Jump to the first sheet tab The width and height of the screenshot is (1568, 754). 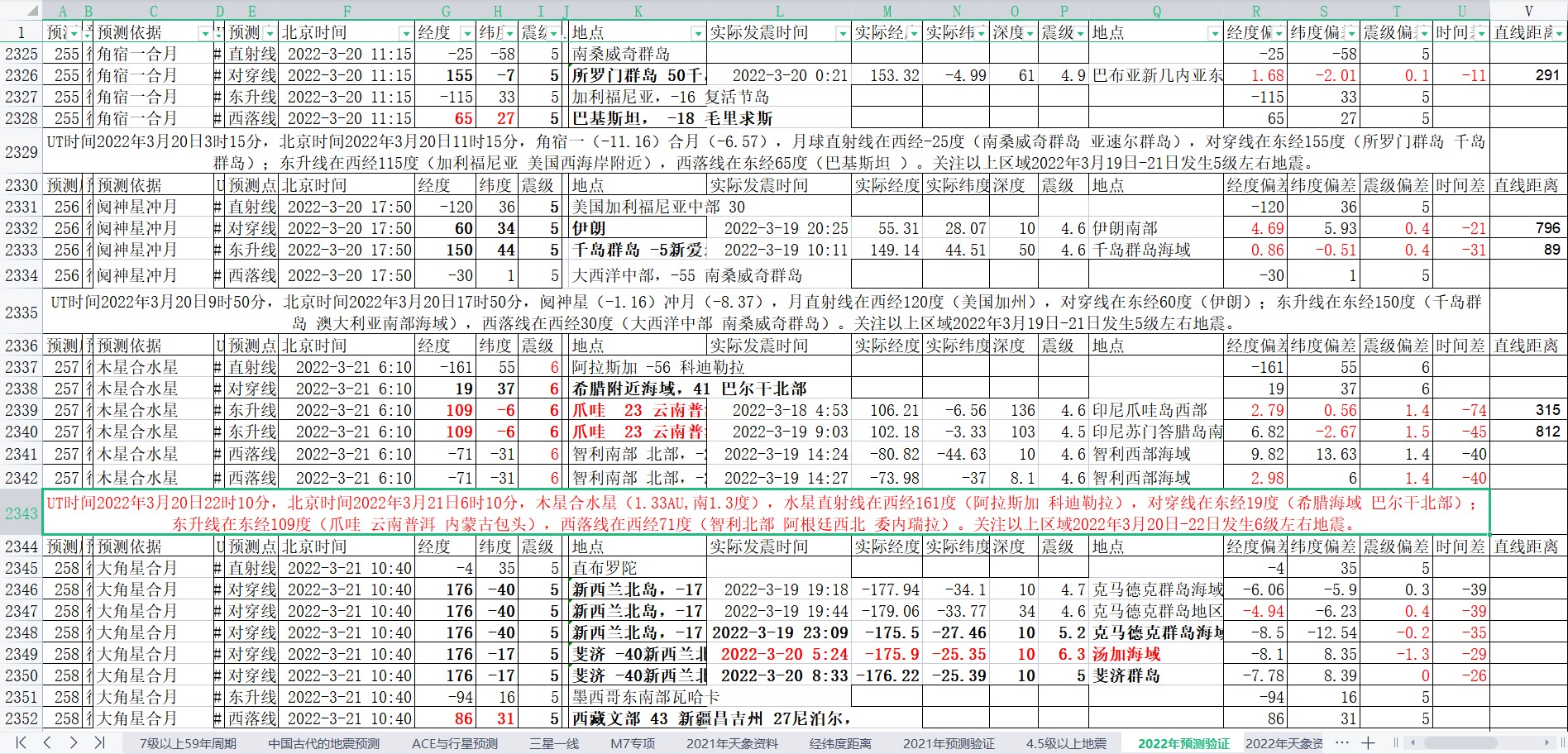pos(22,742)
